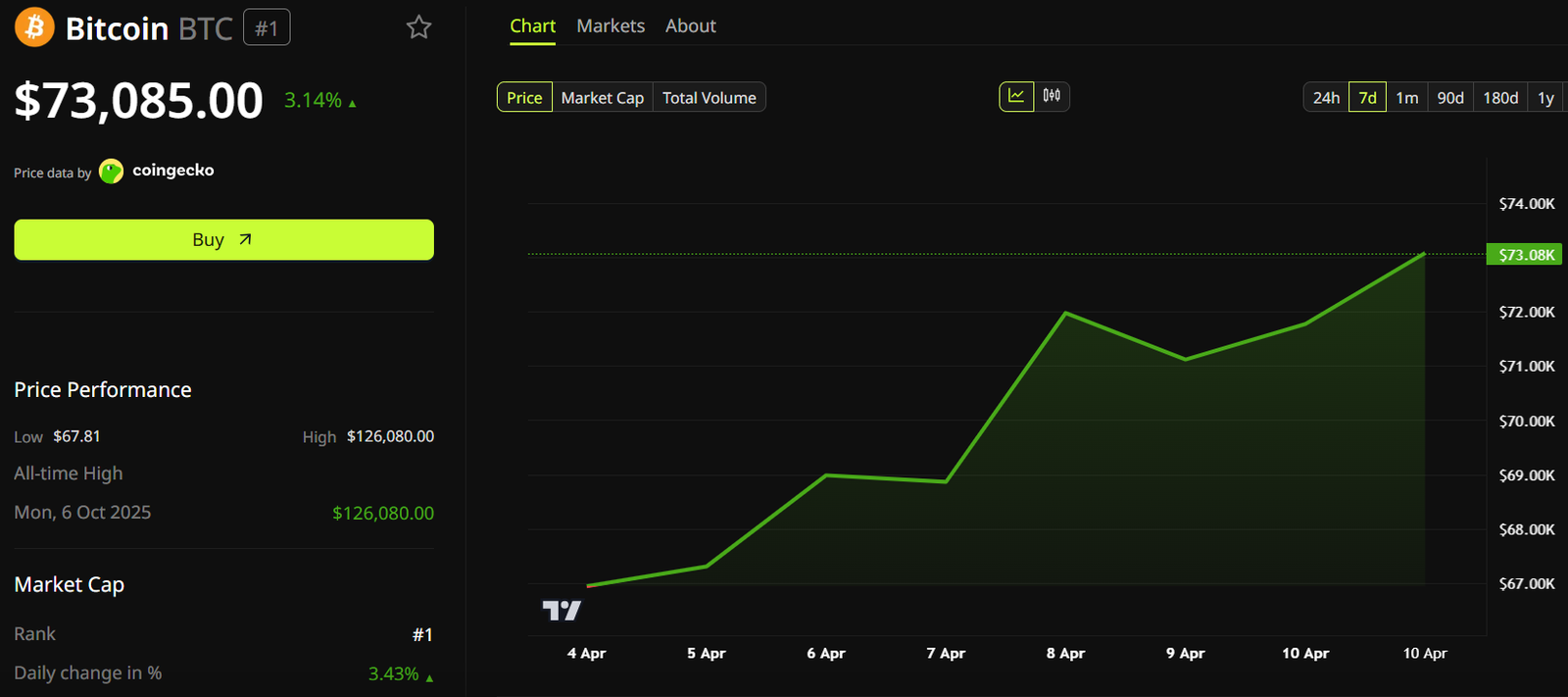Switch to candlestick chart view icon

1052,96
